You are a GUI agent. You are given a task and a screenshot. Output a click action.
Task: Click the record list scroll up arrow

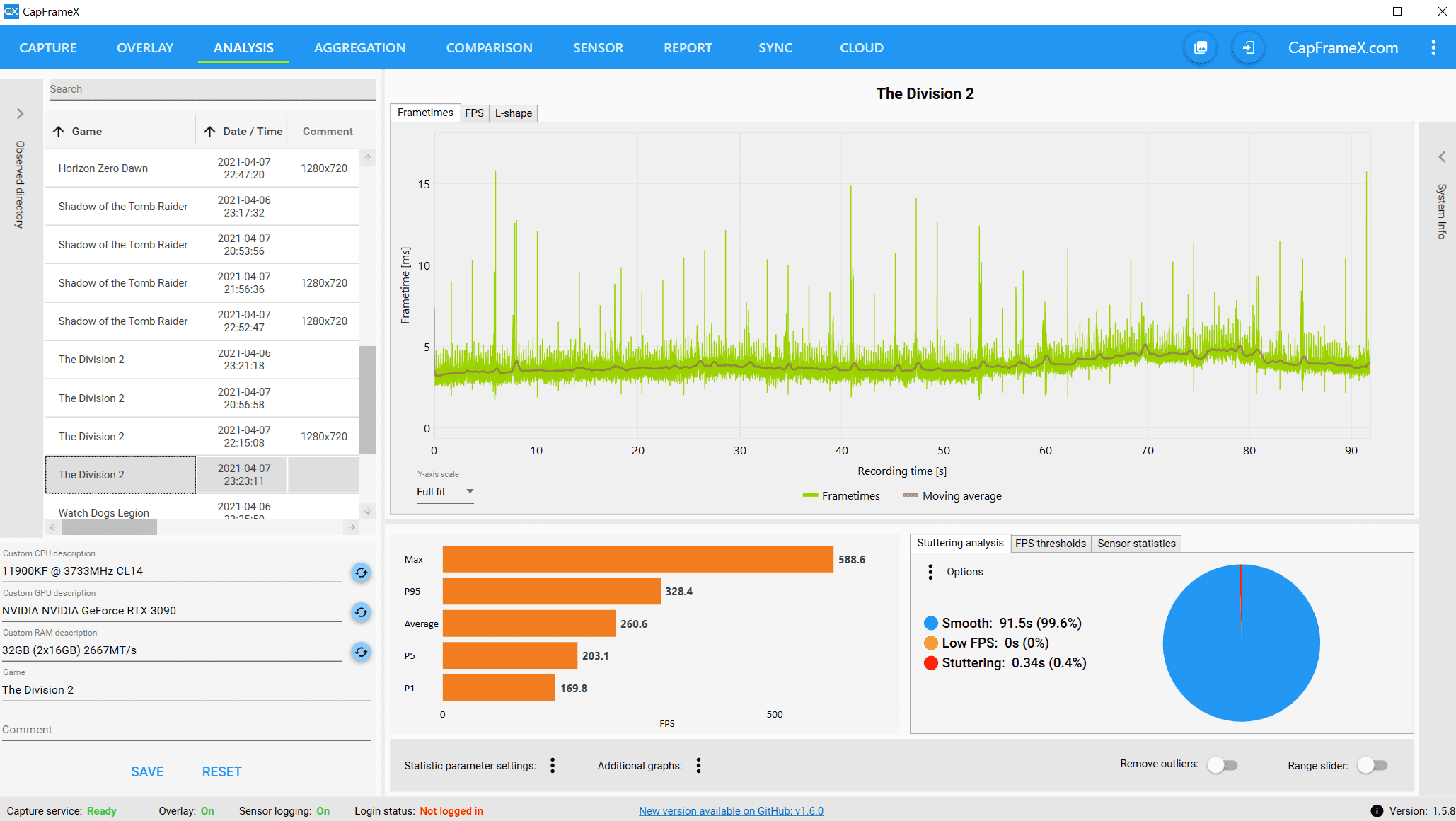pos(367,157)
